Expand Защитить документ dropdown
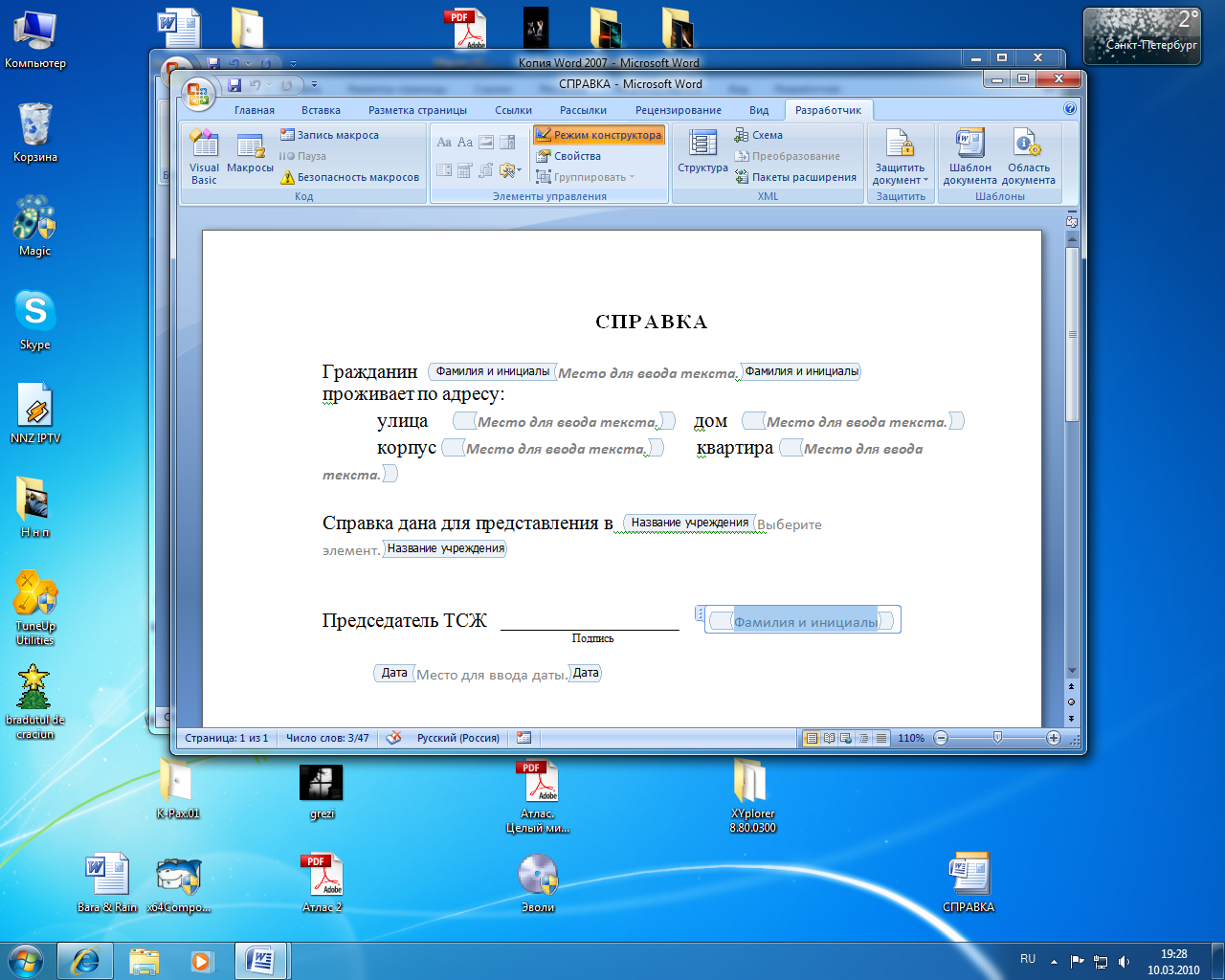This screenshot has width=1225, height=980. (x=900, y=157)
